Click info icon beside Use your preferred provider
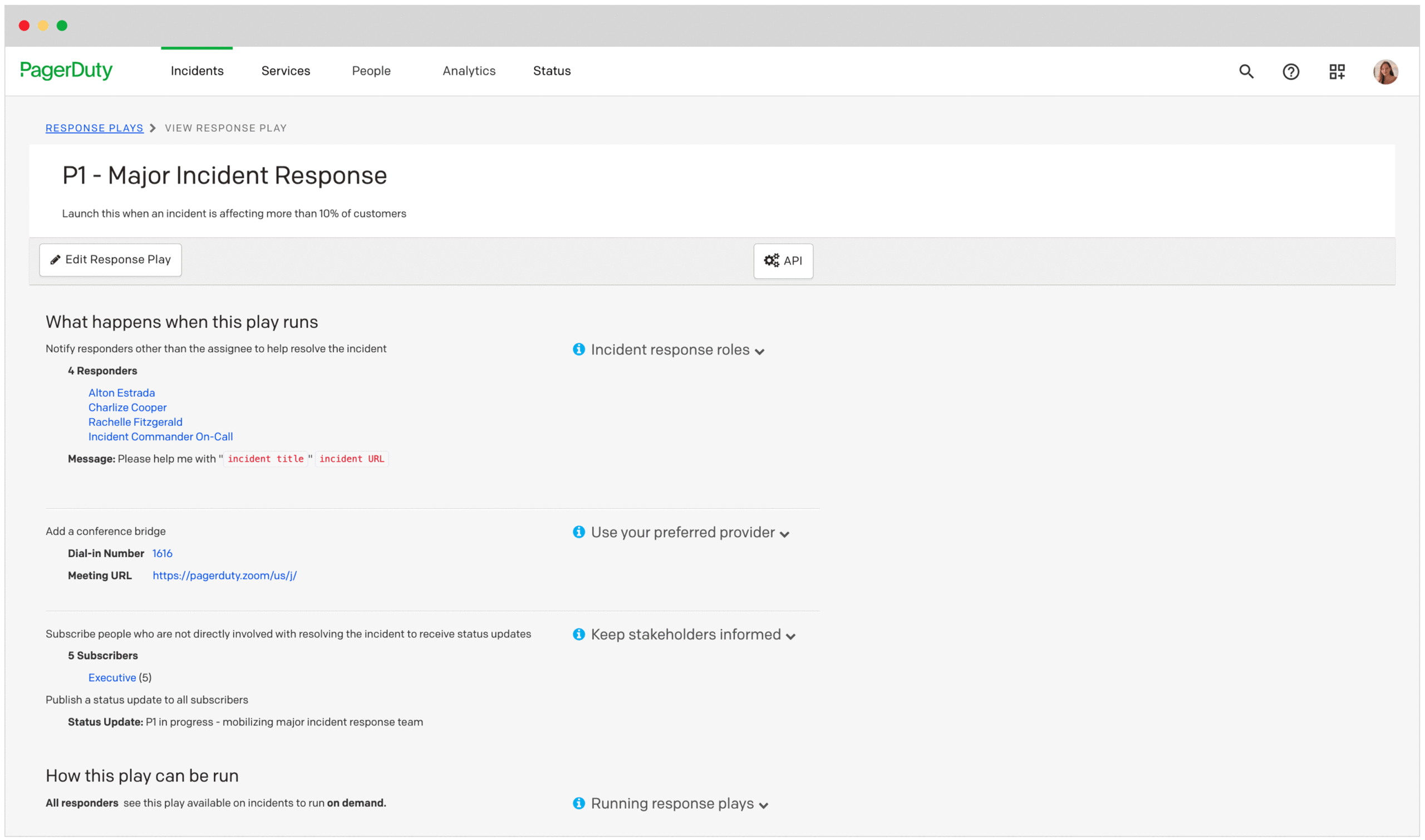 click(x=578, y=532)
